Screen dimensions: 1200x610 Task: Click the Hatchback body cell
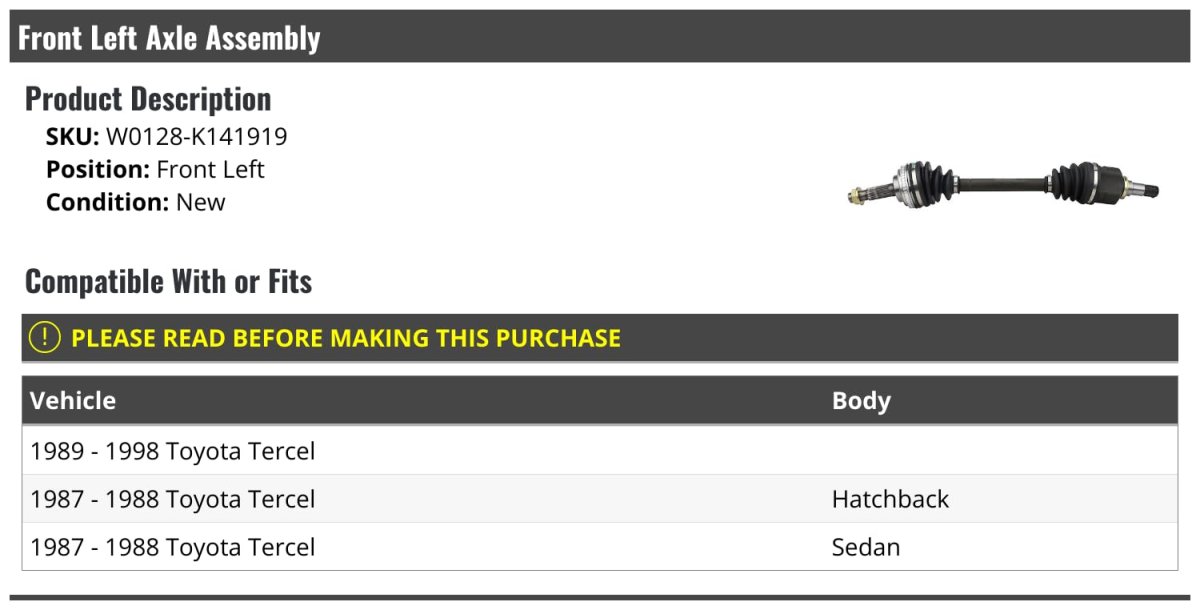890,499
